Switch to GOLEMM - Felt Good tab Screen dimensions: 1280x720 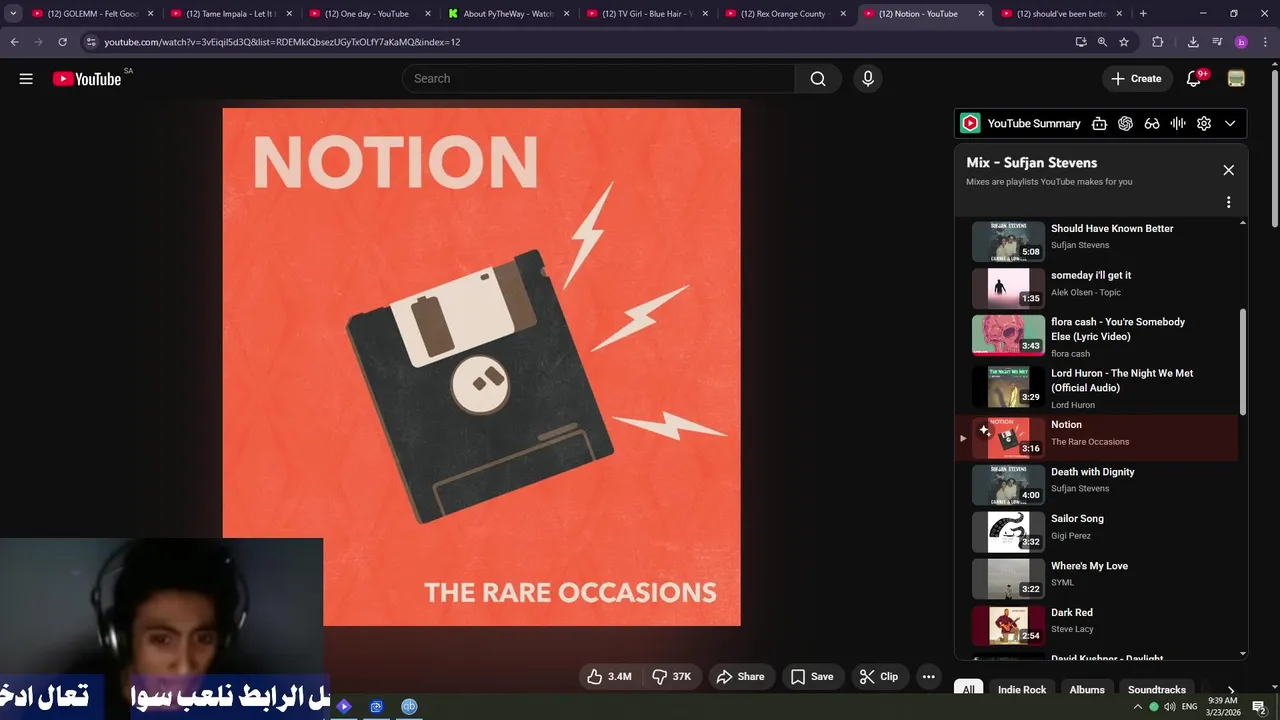[x=91, y=14]
